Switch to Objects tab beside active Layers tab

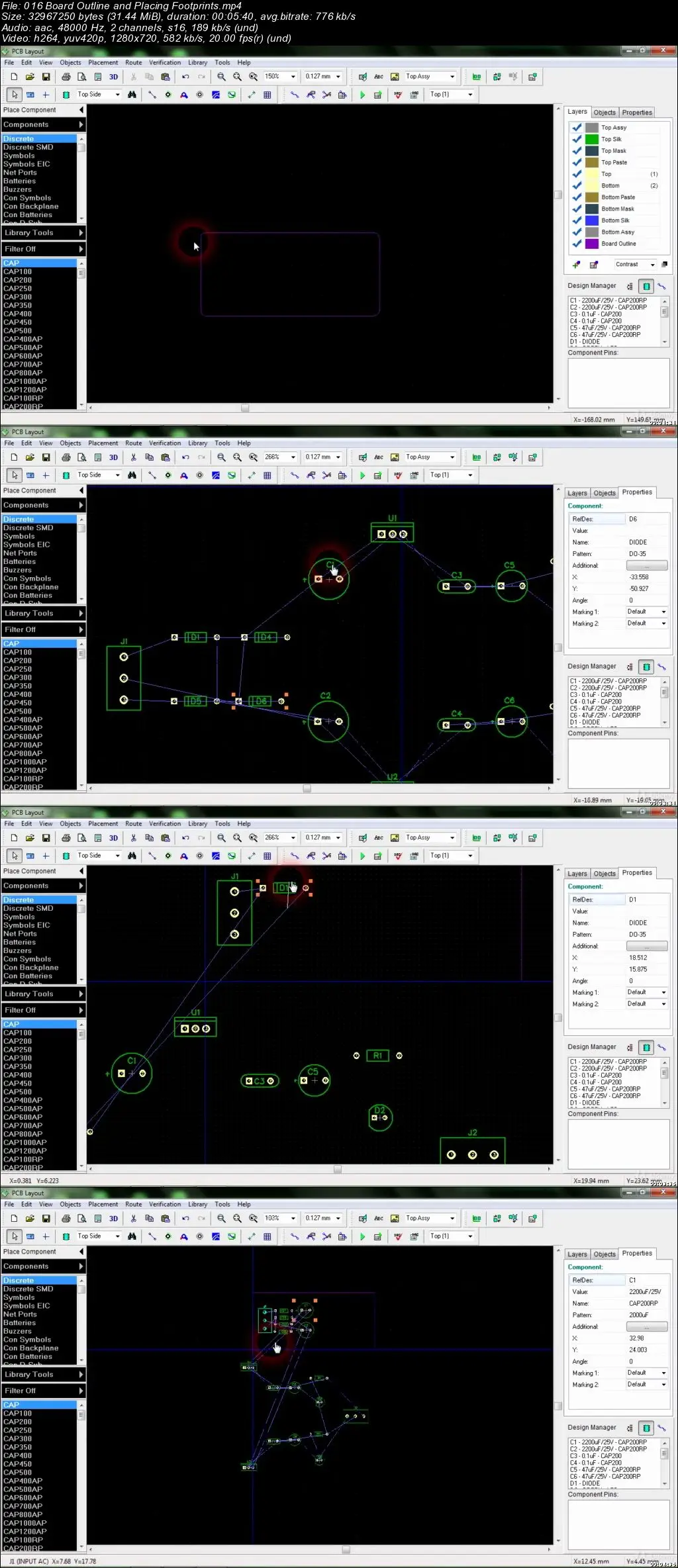[x=604, y=113]
